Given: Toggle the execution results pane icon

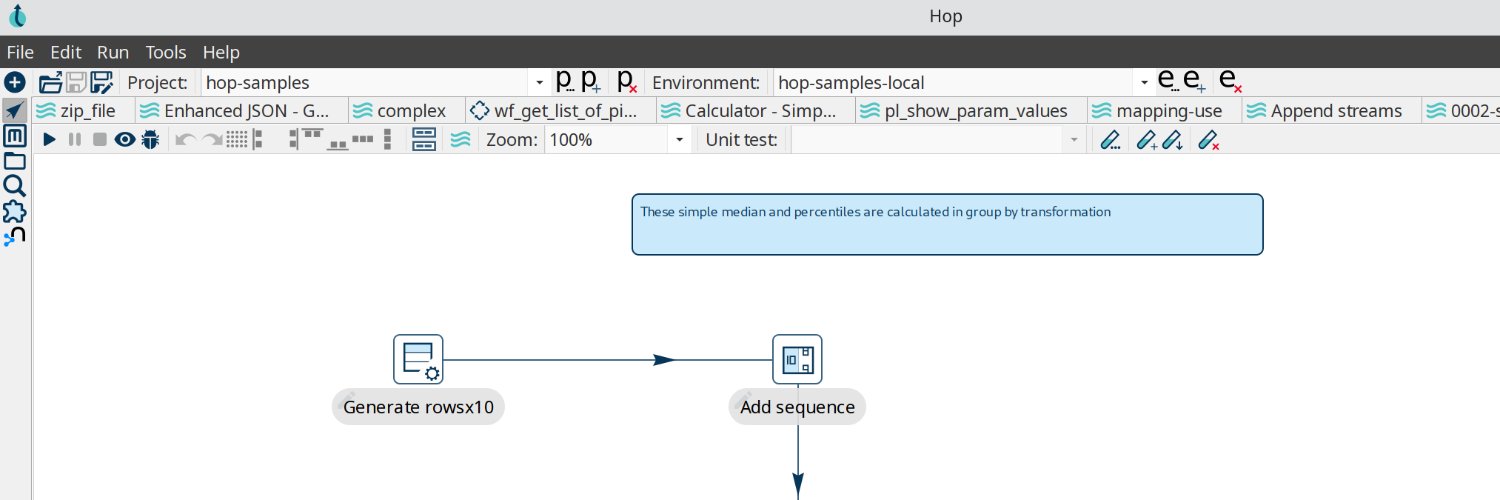Looking at the screenshot, I should (x=424, y=140).
